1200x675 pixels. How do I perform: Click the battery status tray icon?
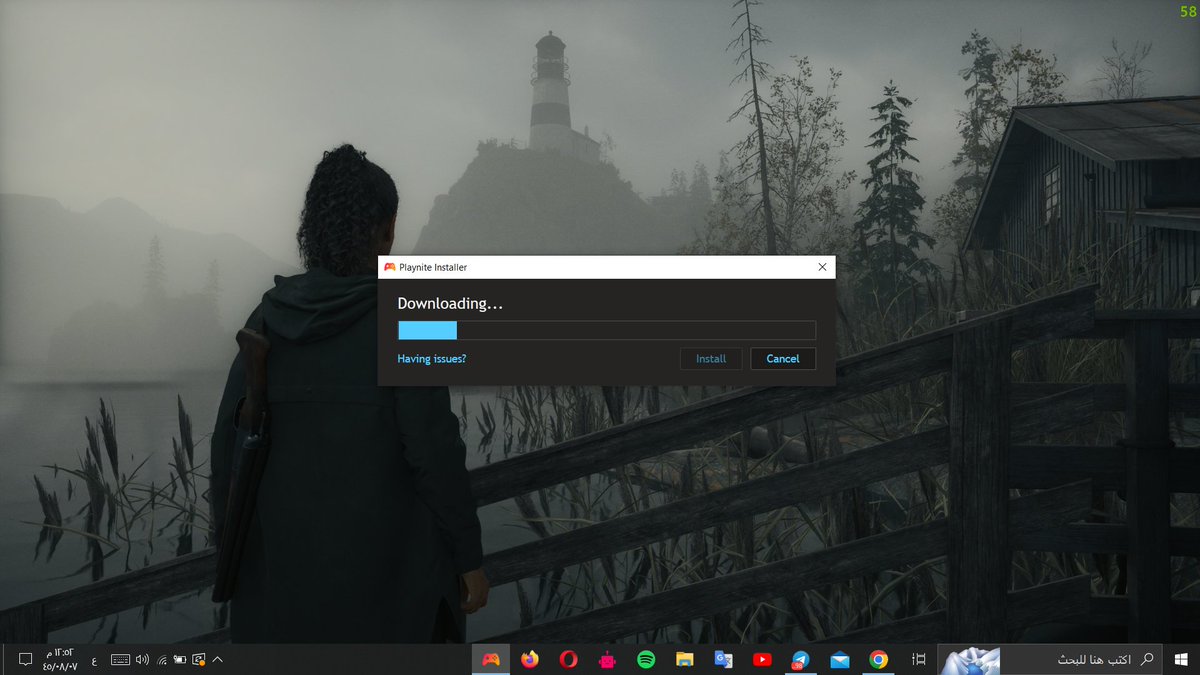180,659
